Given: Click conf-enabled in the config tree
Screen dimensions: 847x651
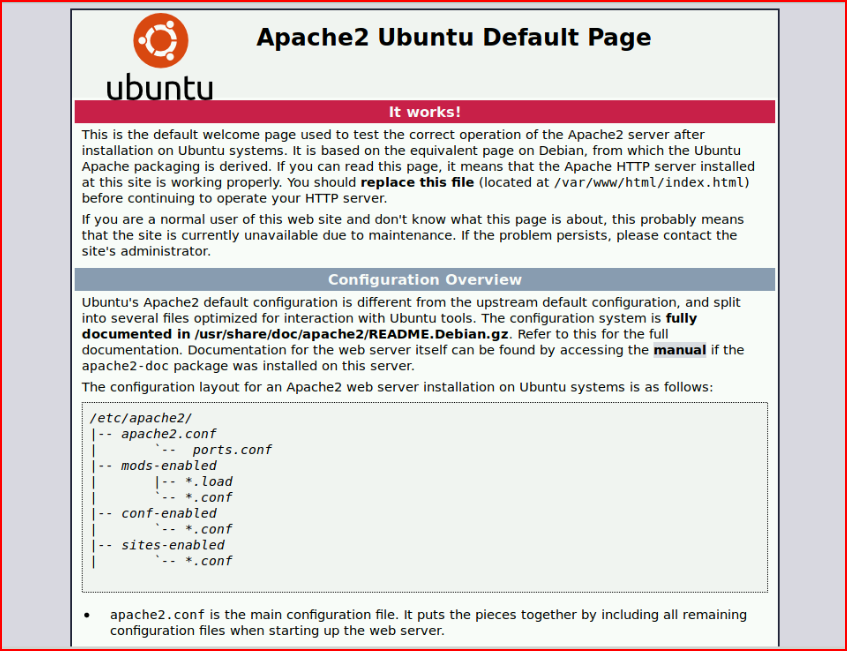Looking at the screenshot, I should [169, 513].
